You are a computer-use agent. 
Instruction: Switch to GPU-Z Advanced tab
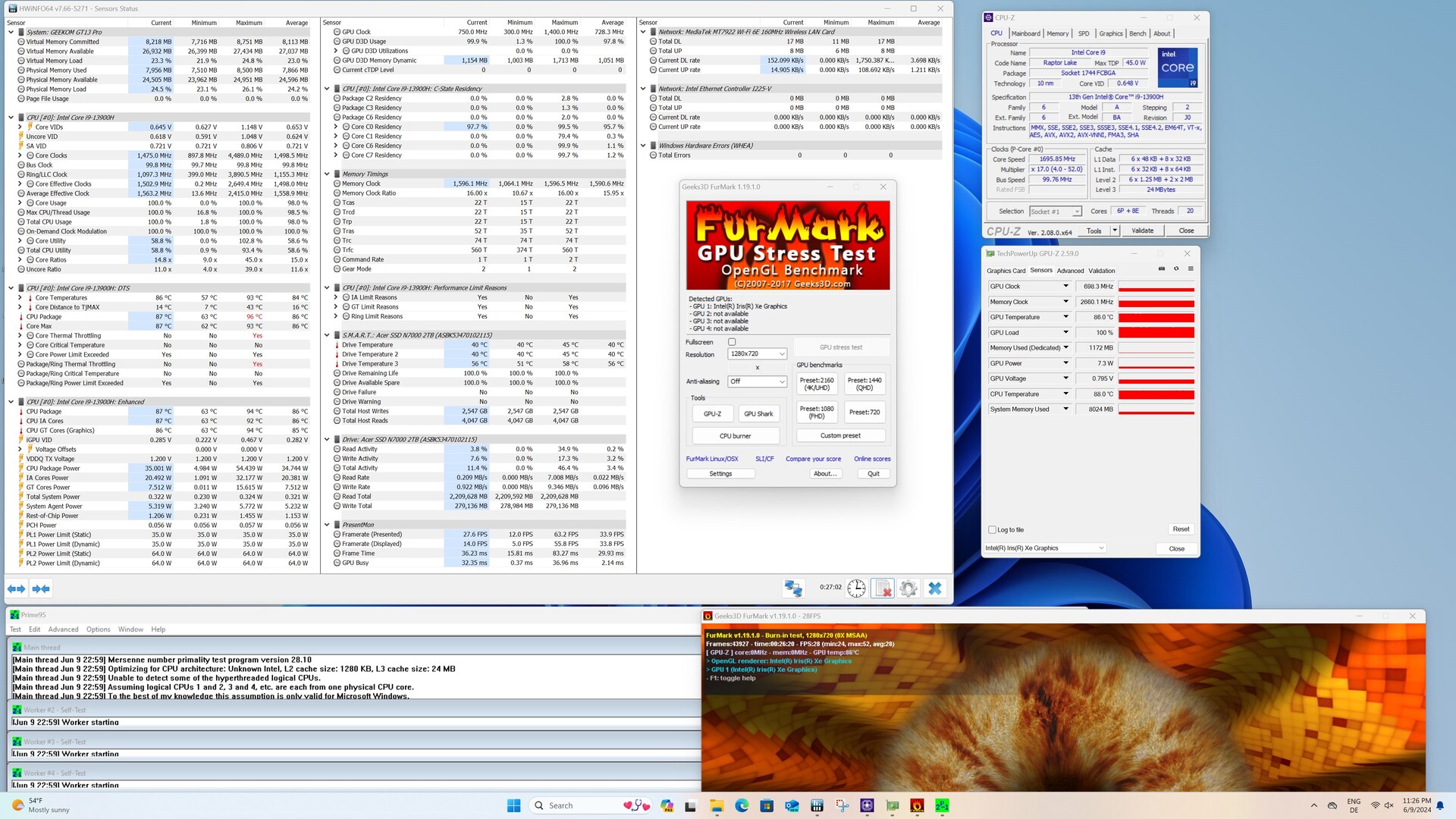pyautogui.click(x=1070, y=271)
